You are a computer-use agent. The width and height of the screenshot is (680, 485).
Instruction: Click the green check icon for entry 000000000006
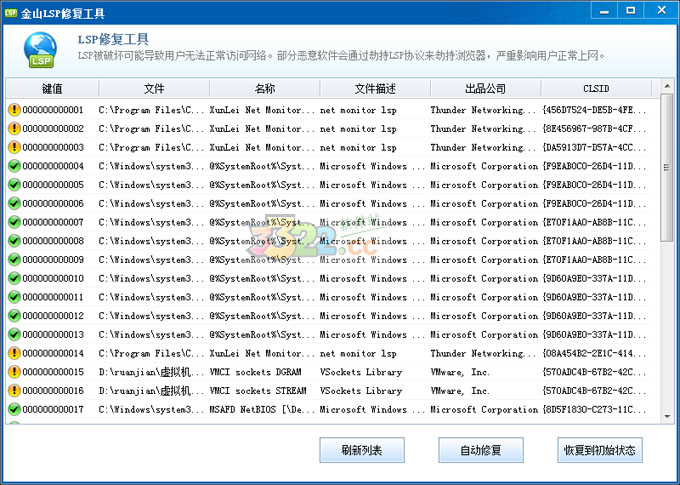pos(14,203)
